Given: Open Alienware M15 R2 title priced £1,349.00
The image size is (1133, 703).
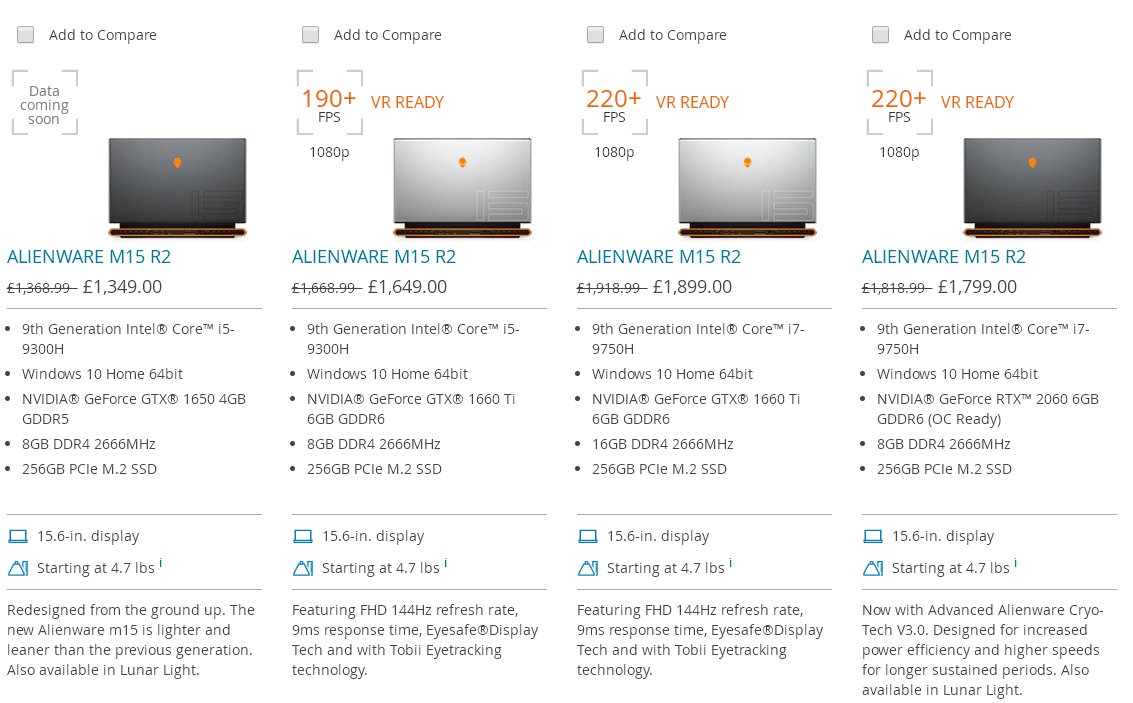Looking at the screenshot, I should [89, 257].
